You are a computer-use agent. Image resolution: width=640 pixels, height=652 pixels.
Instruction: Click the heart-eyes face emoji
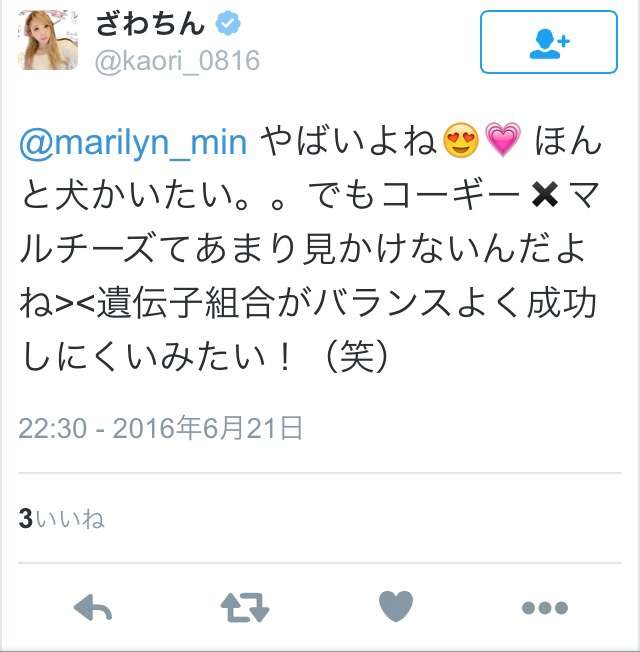pyautogui.click(x=461, y=140)
